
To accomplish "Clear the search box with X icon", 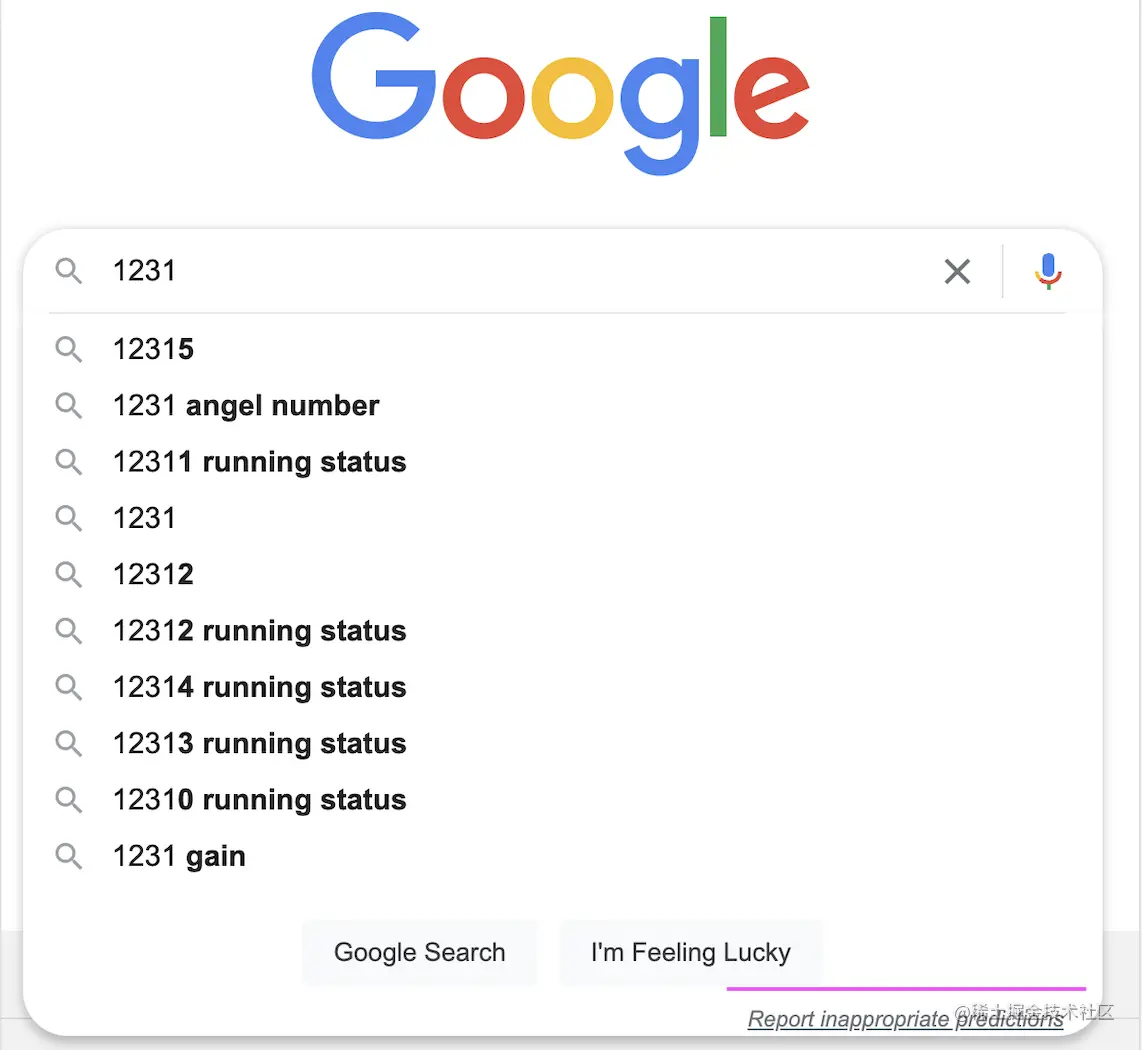I will (x=957, y=271).
